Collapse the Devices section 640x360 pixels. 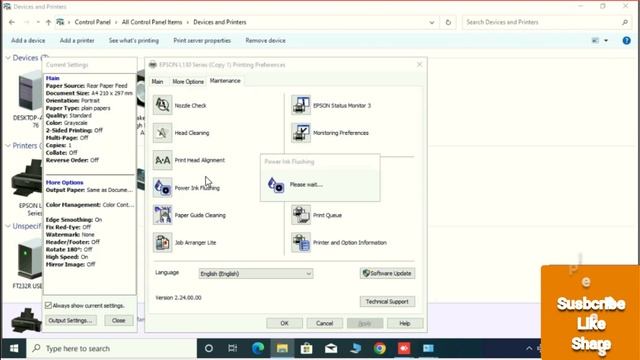[8, 58]
